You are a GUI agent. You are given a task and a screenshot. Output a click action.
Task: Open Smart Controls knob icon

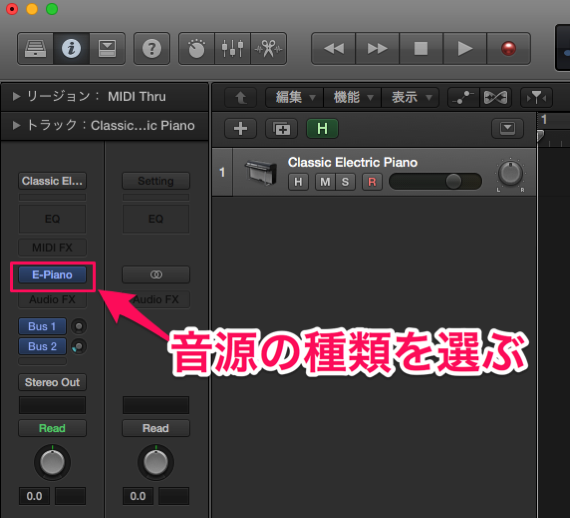[196, 48]
